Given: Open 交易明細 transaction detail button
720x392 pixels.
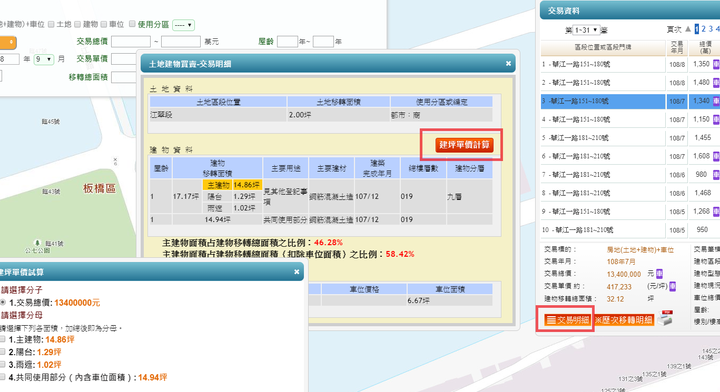Looking at the screenshot, I should click(x=567, y=320).
